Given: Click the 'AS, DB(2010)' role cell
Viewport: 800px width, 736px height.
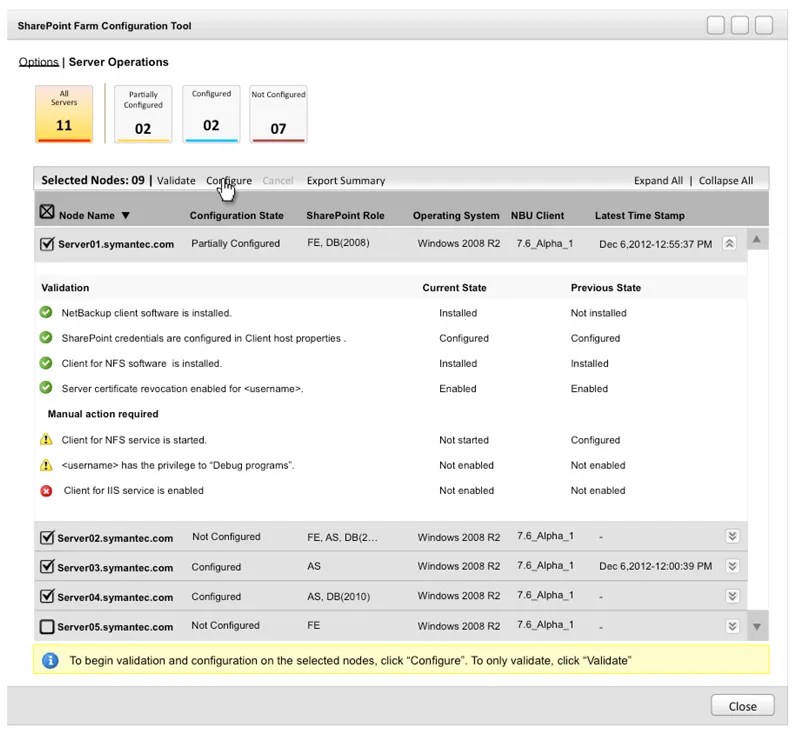Looking at the screenshot, I should point(339,596).
